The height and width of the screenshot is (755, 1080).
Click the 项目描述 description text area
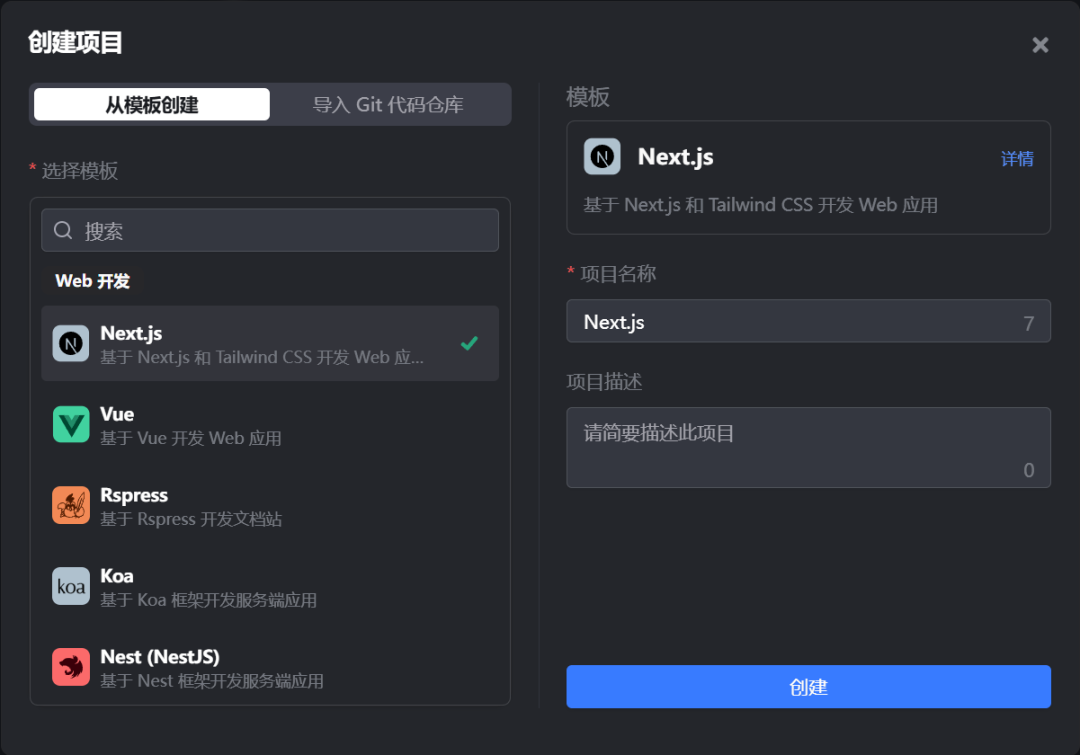tap(808, 447)
